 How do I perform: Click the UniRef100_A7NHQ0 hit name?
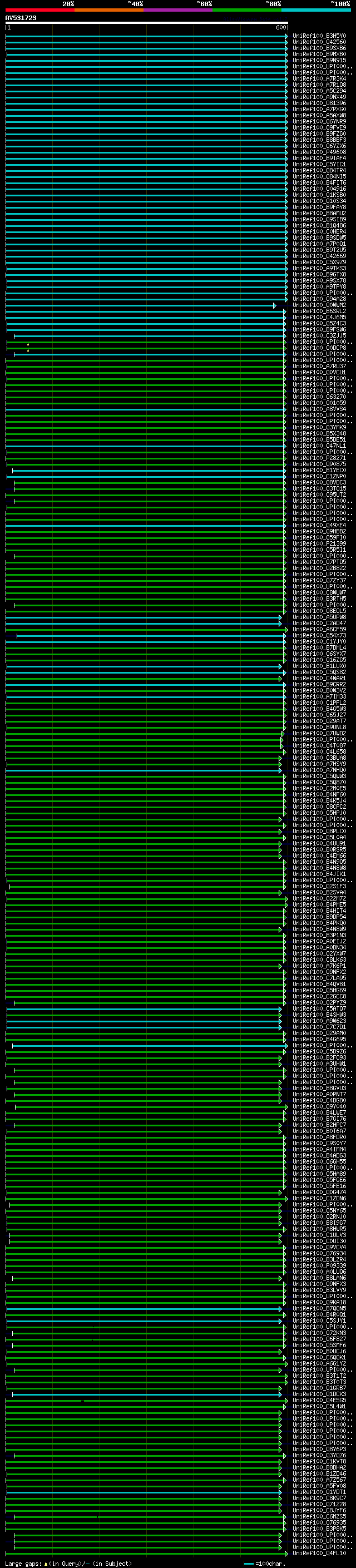click(x=319, y=770)
